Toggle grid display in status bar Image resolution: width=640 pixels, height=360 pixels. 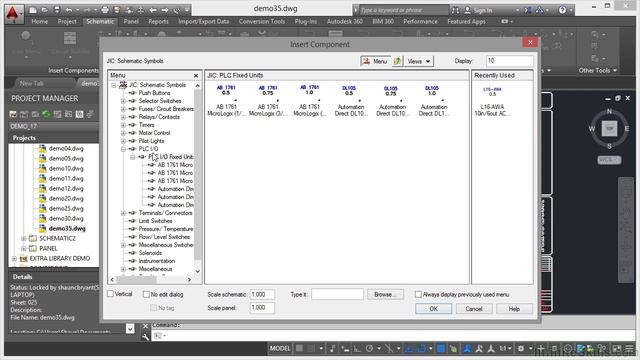299,348
